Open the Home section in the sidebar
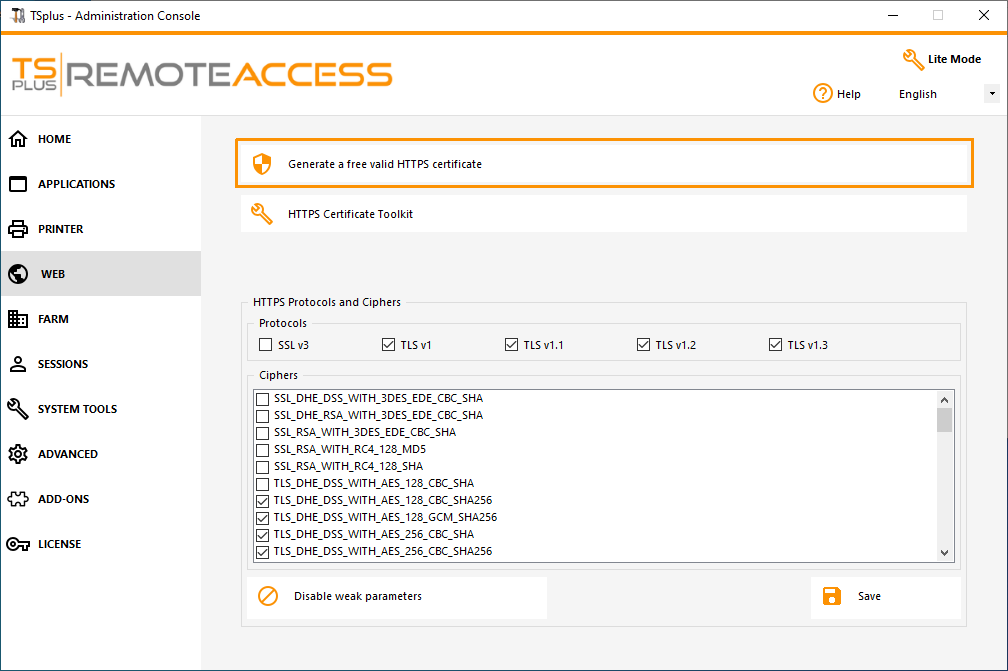The image size is (1008, 671). tap(52, 139)
